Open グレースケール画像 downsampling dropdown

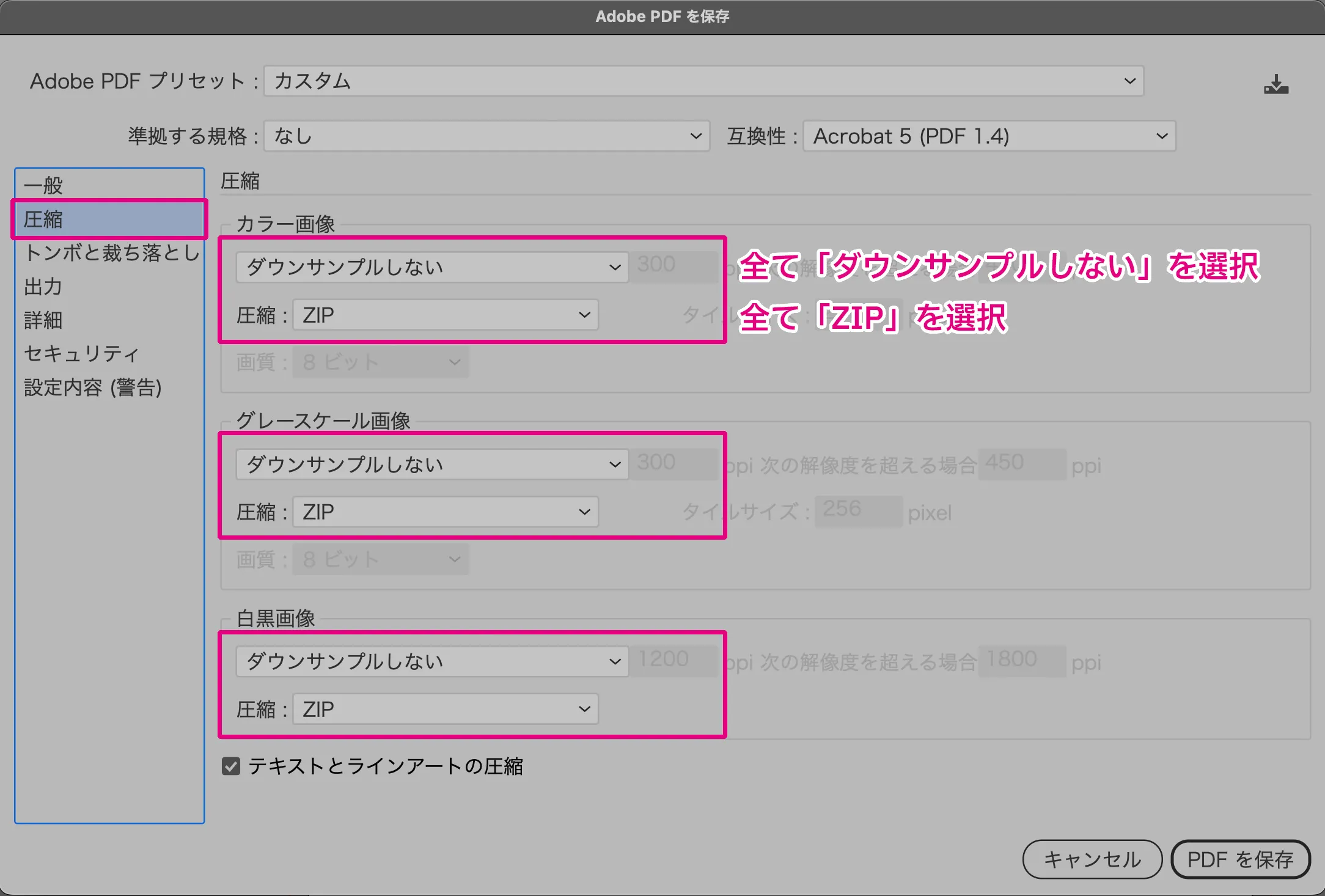click(x=432, y=465)
